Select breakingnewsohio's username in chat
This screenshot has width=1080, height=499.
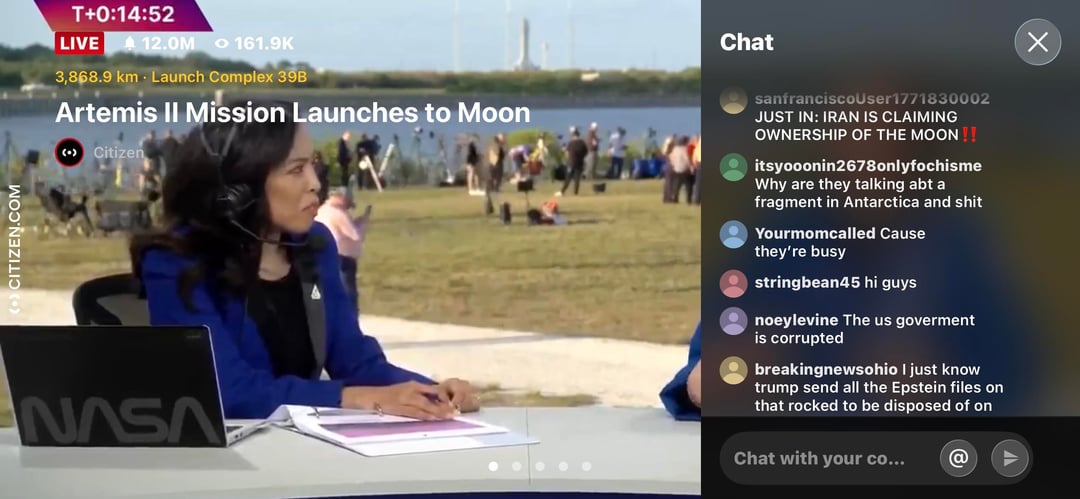pyautogui.click(x=825, y=369)
